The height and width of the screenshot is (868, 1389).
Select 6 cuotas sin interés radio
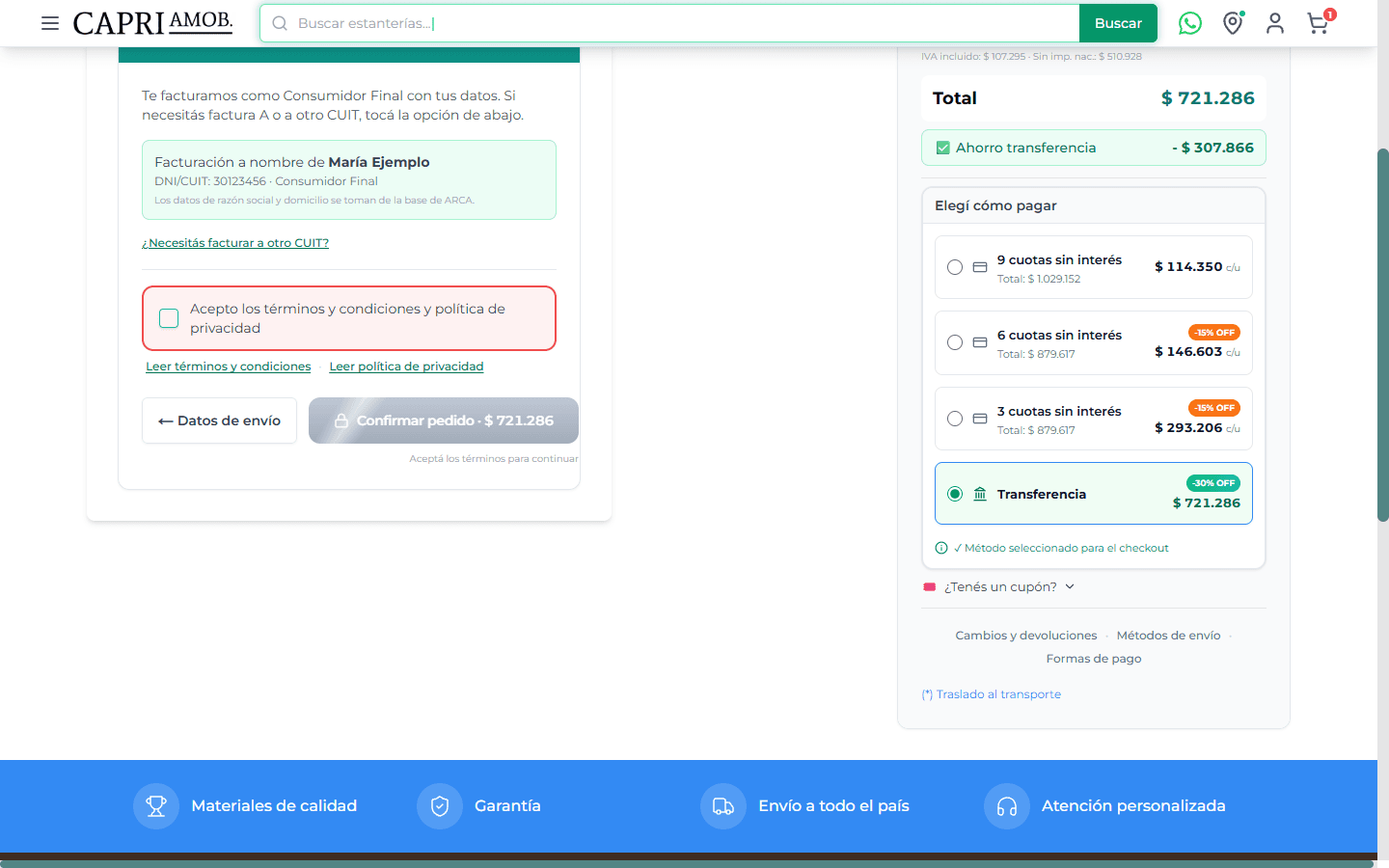pos(955,342)
